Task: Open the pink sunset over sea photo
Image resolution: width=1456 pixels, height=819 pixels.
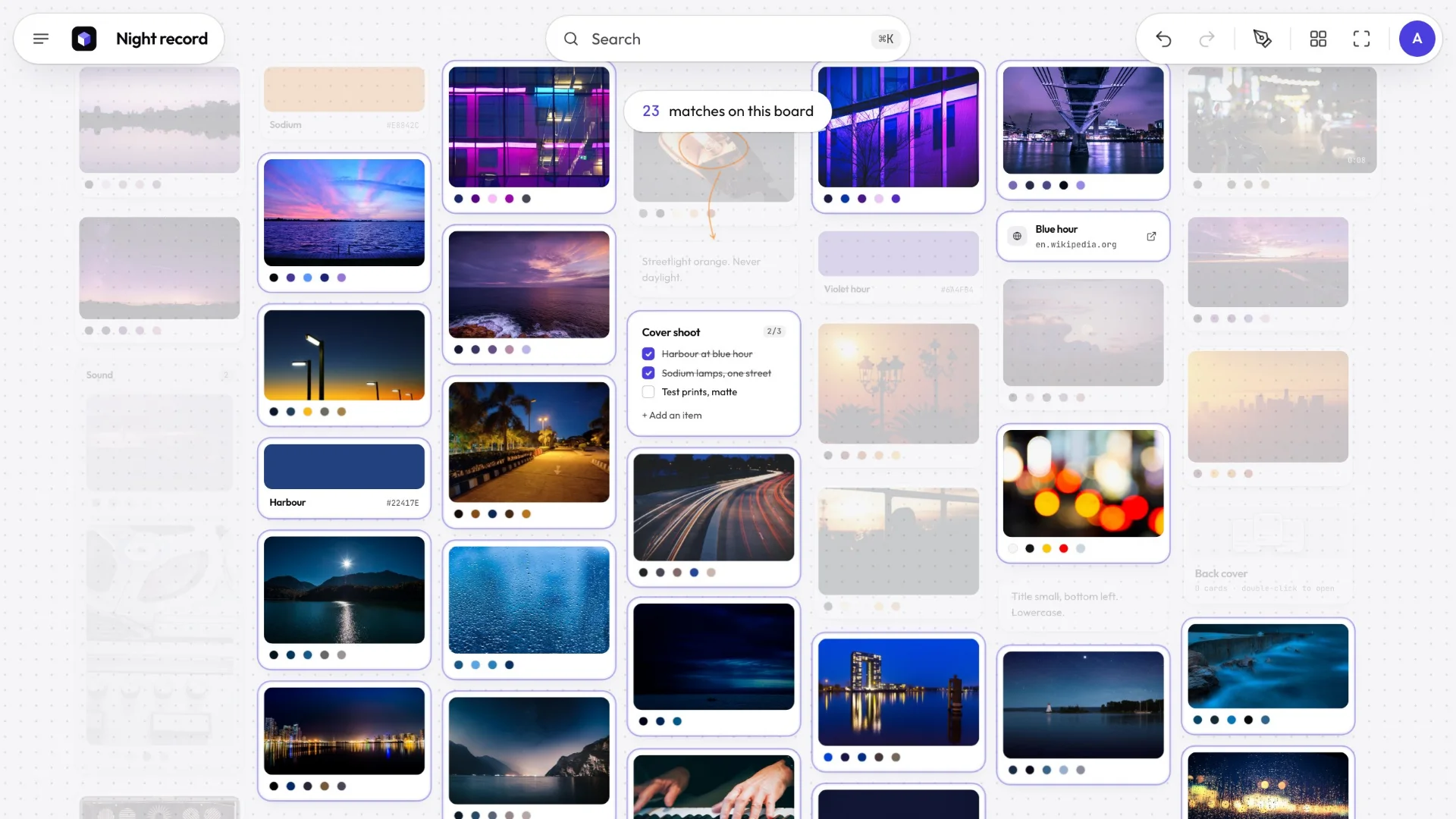Action: coord(344,212)
